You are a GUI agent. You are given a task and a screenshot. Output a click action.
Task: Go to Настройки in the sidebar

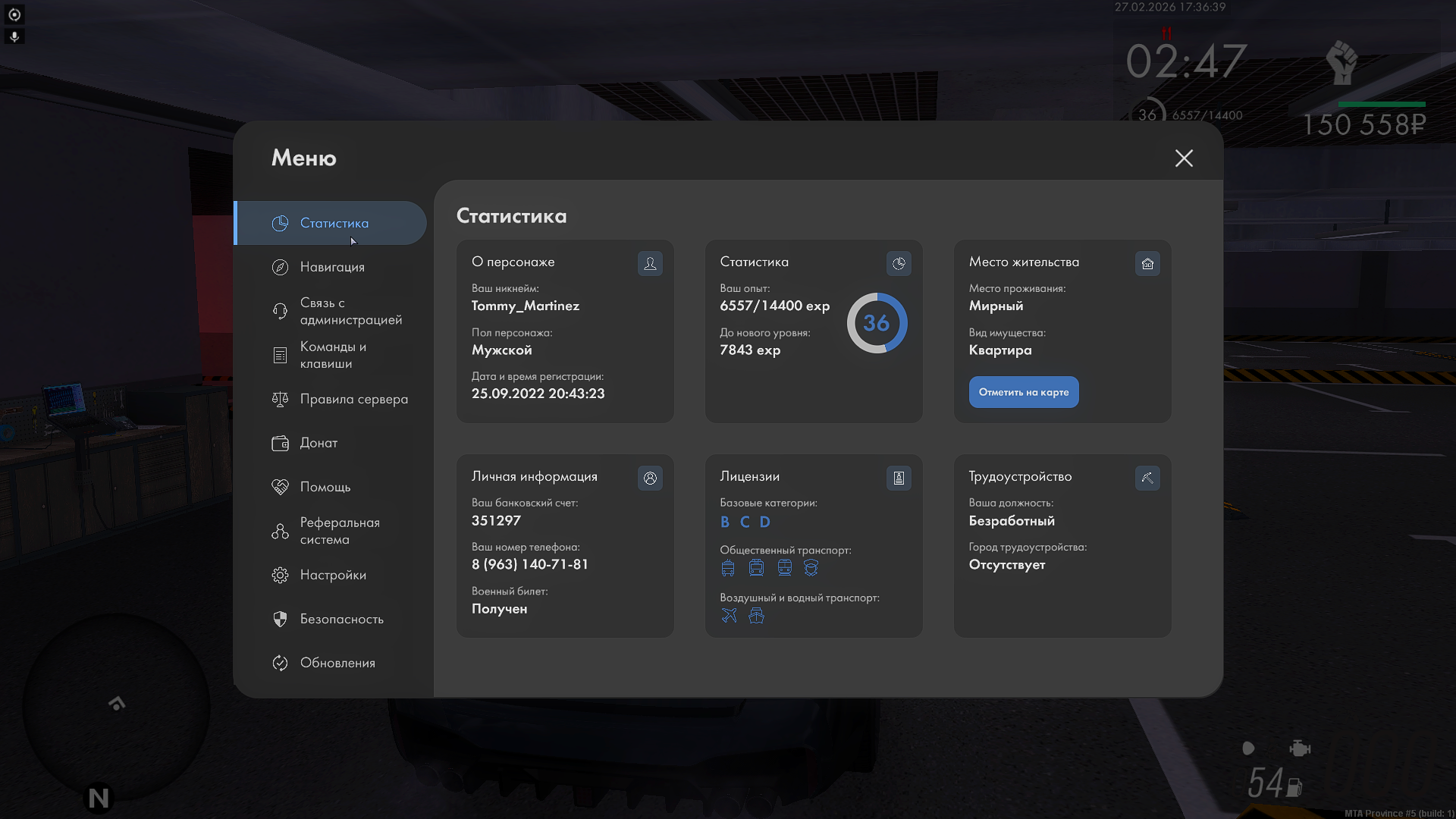pyautogui.click(x=333, y=575)
